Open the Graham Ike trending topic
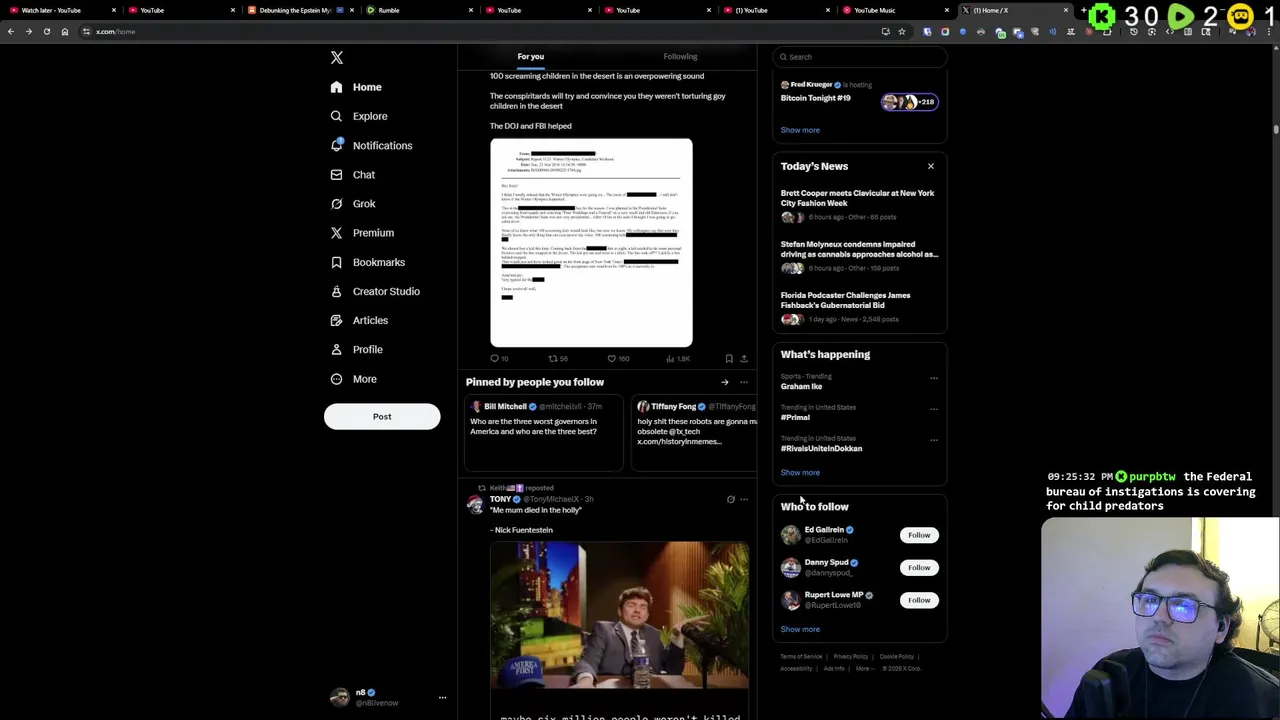1280x720 pixels. pyautogui.click(x=801, y=387)
